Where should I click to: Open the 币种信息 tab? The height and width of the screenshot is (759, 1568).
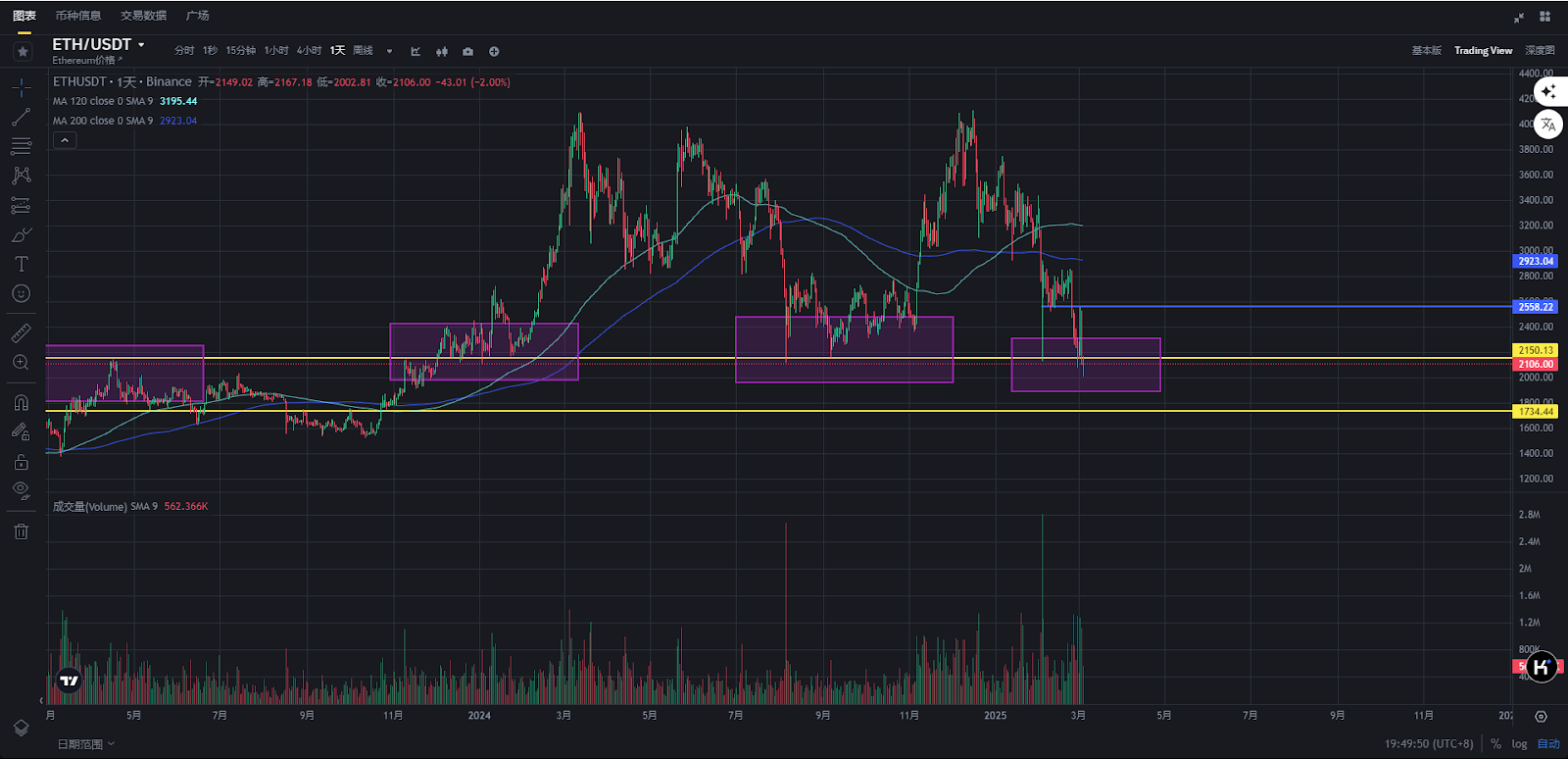tap(78, 16)
